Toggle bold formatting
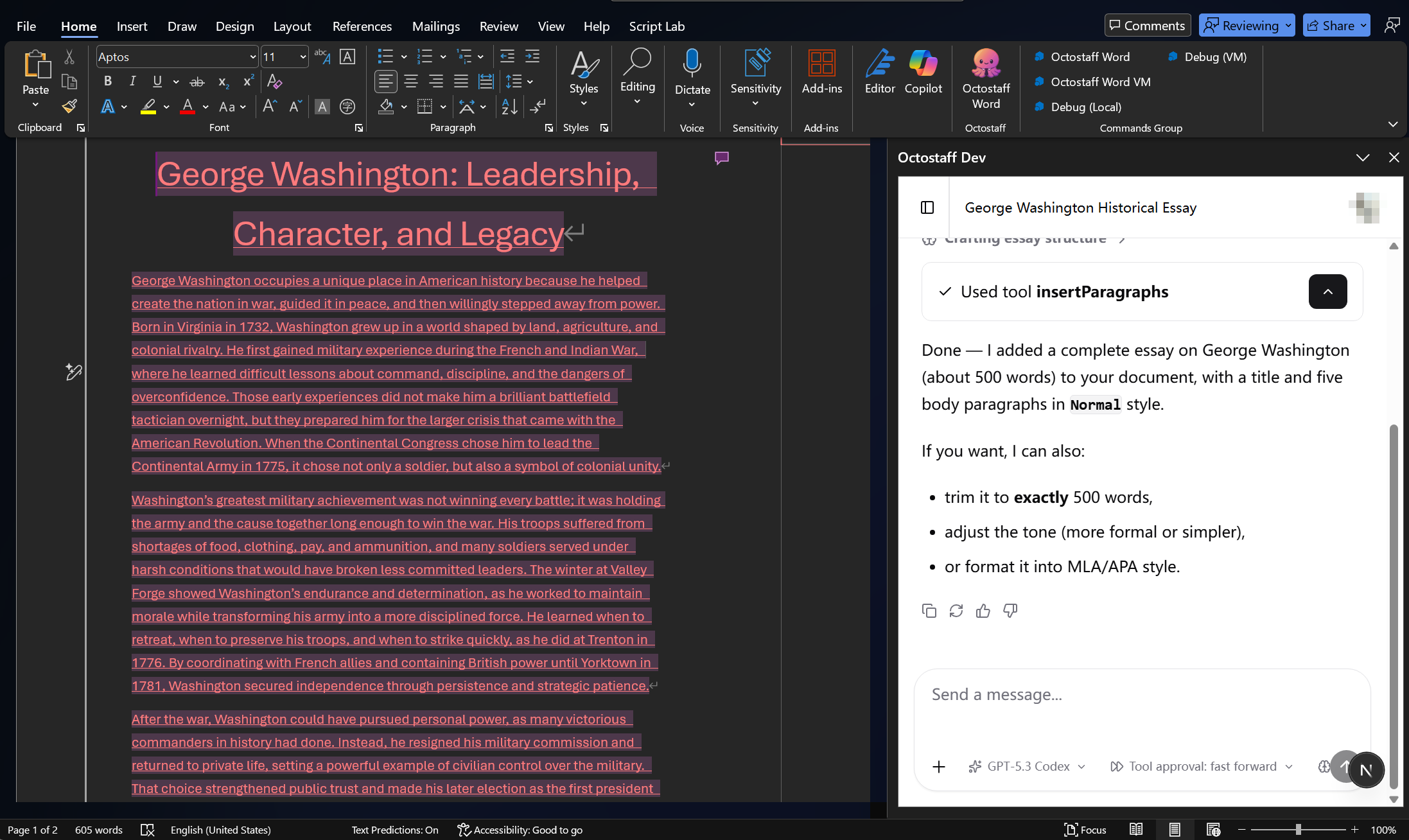Screen dimensions: 1409x840 pyautogui.click(x=107, y=81)
